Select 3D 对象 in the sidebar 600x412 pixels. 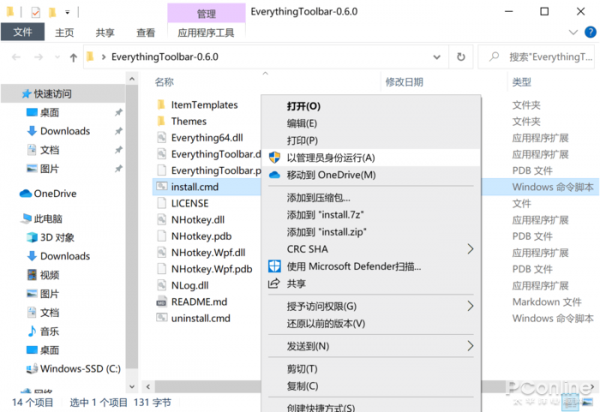point(57,237)
